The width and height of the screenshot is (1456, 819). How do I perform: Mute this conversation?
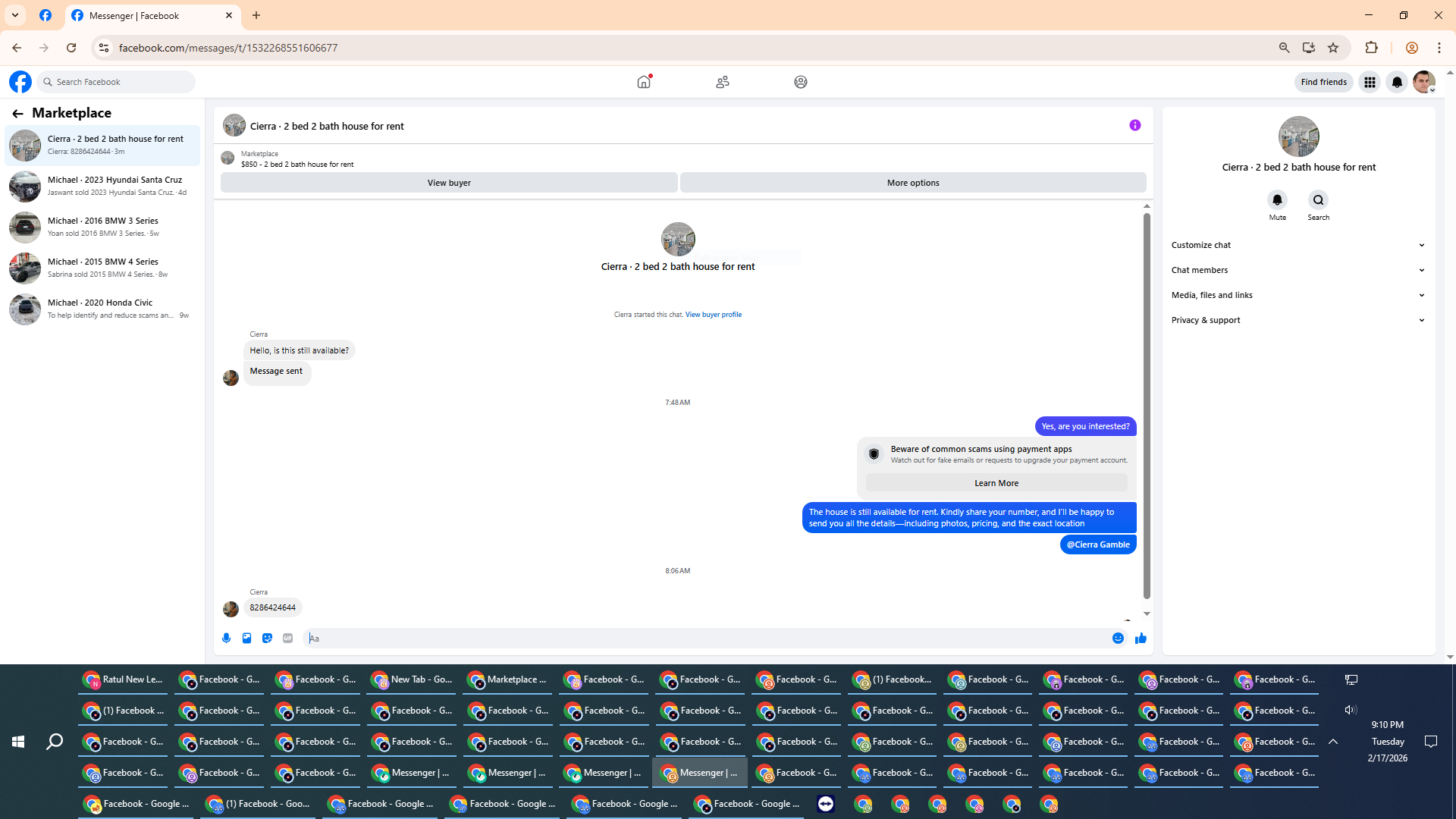pyautogui.click(x=1277, y=200)
